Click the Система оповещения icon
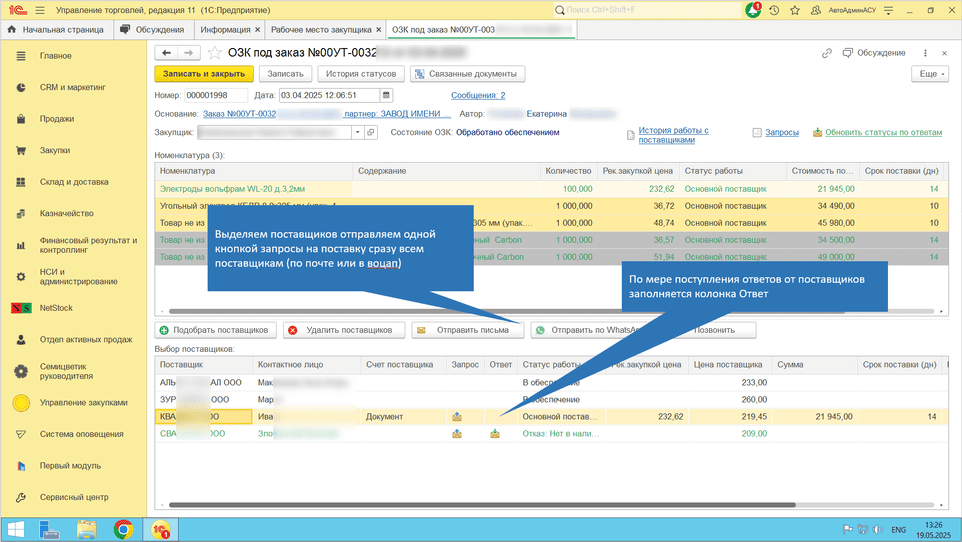The image size is (962, 542). click(x=21, y=434)
